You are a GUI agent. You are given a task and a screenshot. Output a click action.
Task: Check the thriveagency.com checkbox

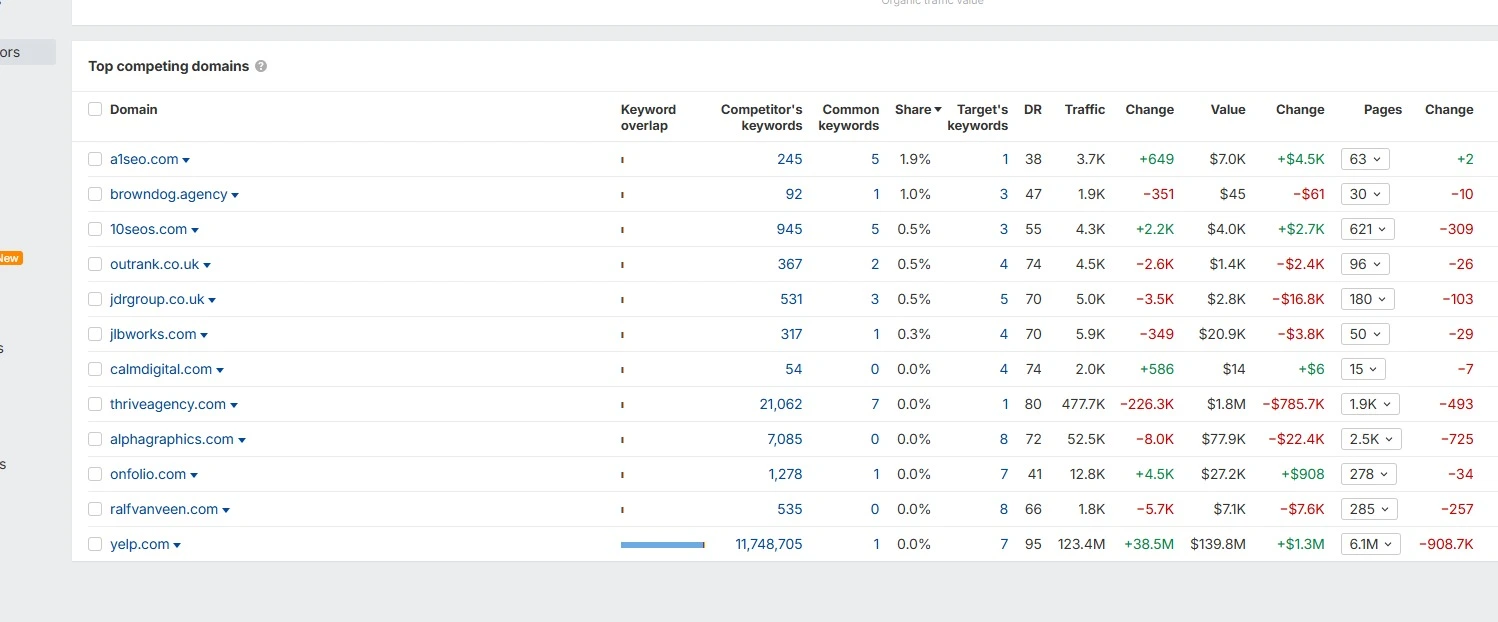click(x=95, y=404)
